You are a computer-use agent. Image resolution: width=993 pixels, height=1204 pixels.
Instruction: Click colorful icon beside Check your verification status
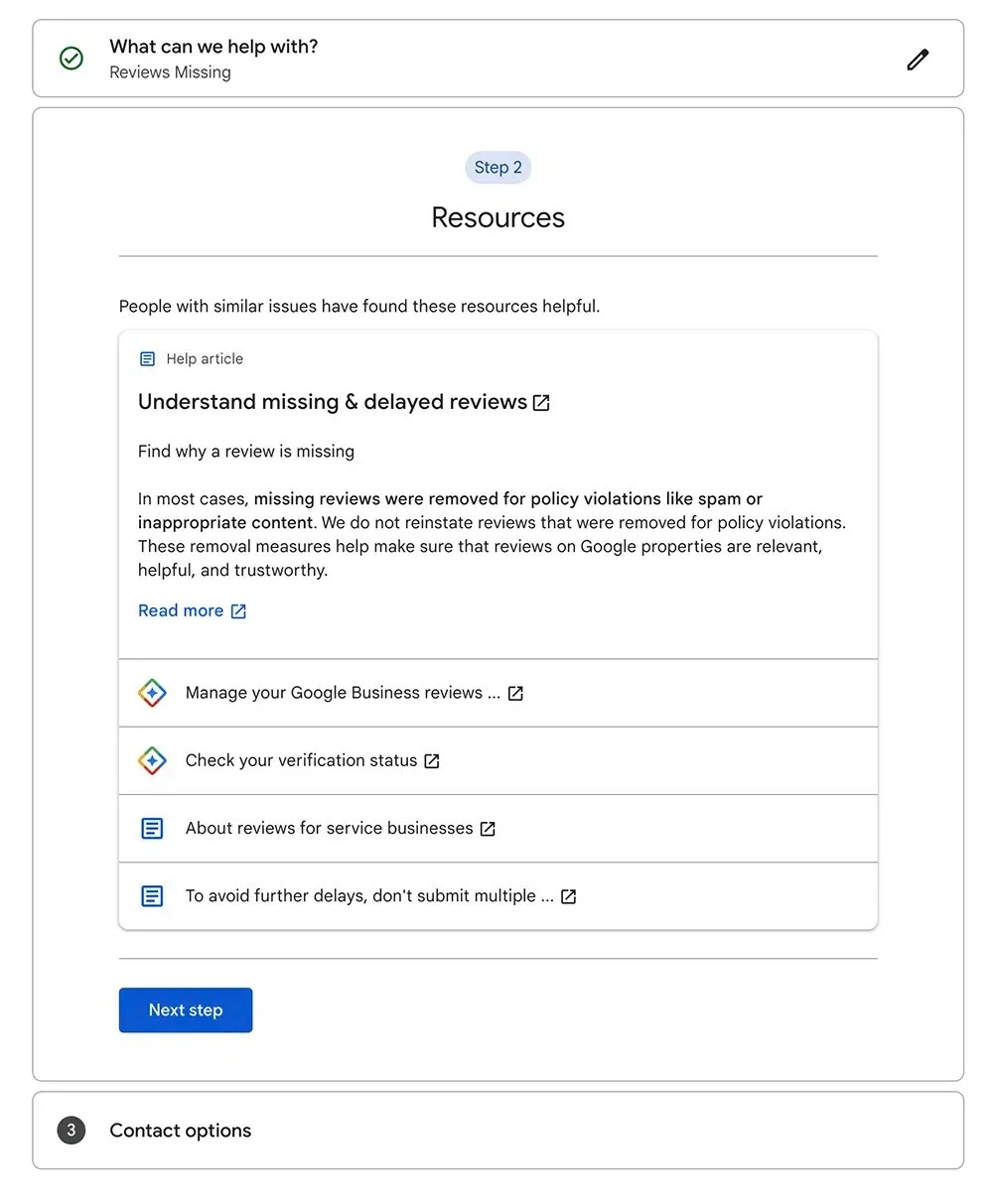click(152, 760)
